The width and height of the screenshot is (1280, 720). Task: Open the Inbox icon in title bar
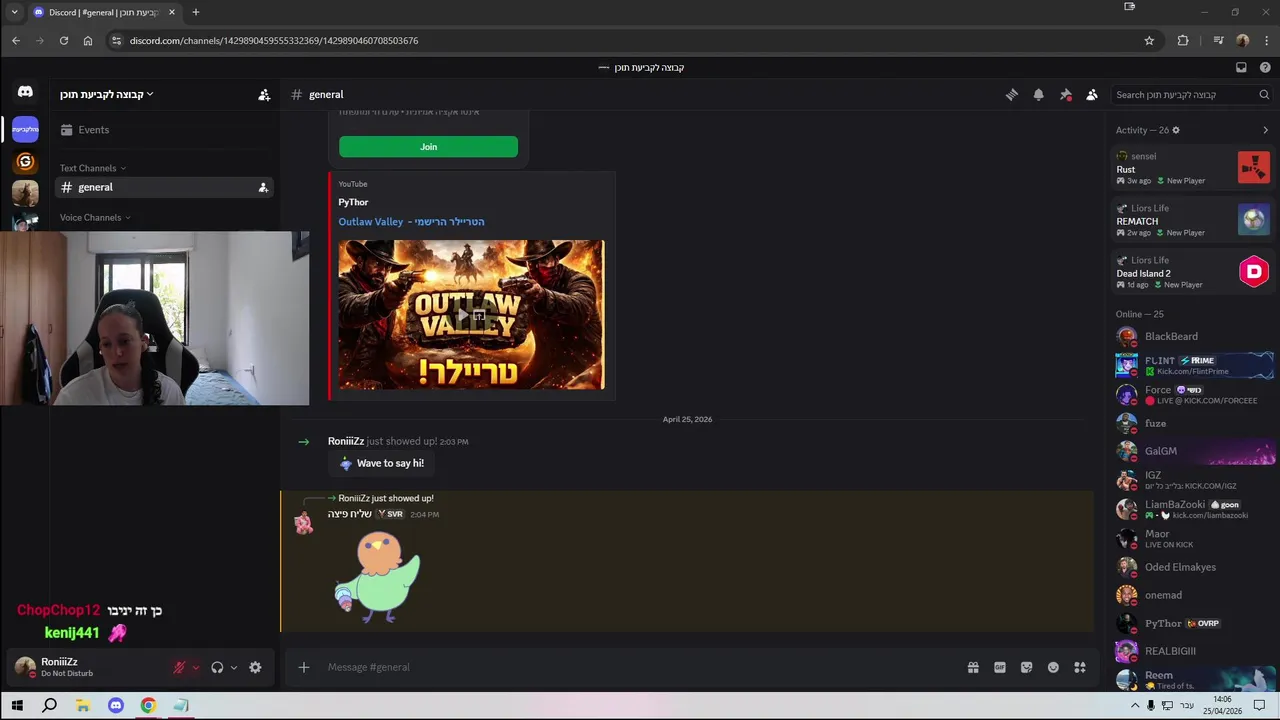click(1241, 68)
